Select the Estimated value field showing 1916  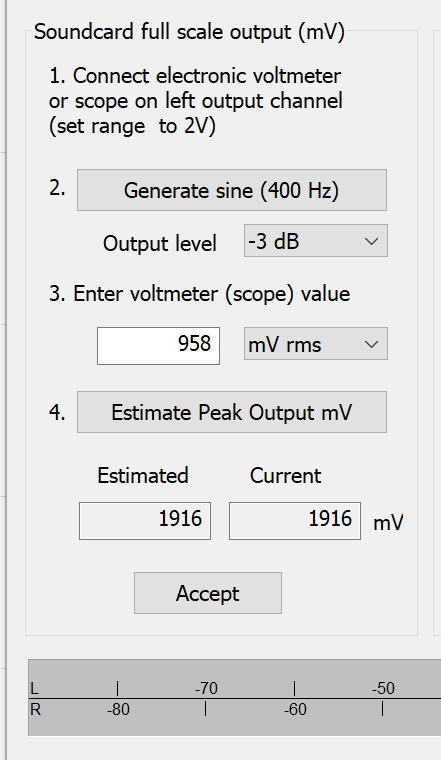tap(145, 521)
